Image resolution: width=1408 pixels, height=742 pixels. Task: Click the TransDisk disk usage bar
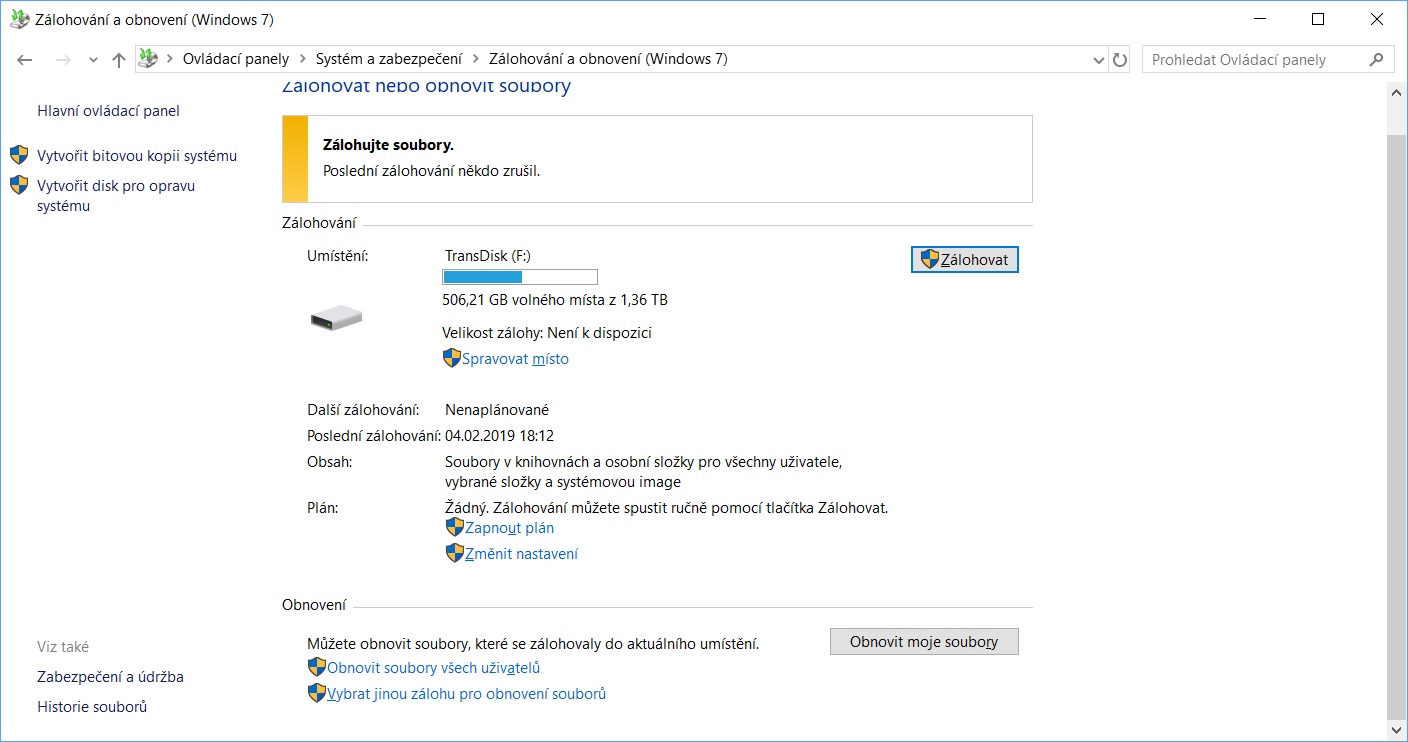(520, 277)
